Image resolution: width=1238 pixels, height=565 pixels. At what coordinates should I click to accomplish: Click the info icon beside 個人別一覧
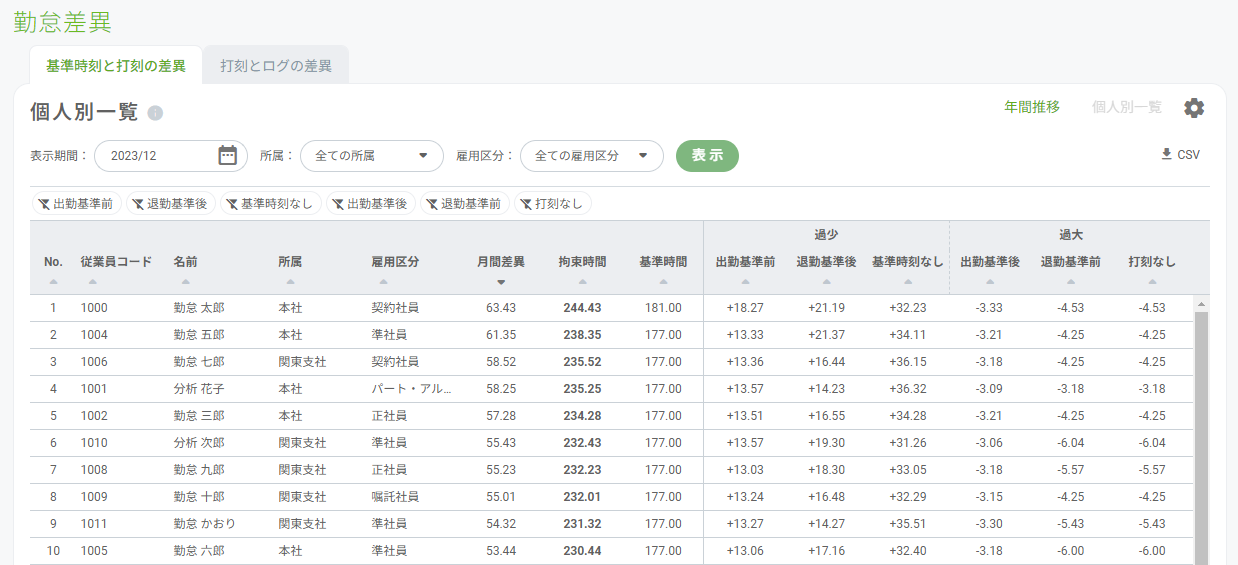tap(155, 113)
